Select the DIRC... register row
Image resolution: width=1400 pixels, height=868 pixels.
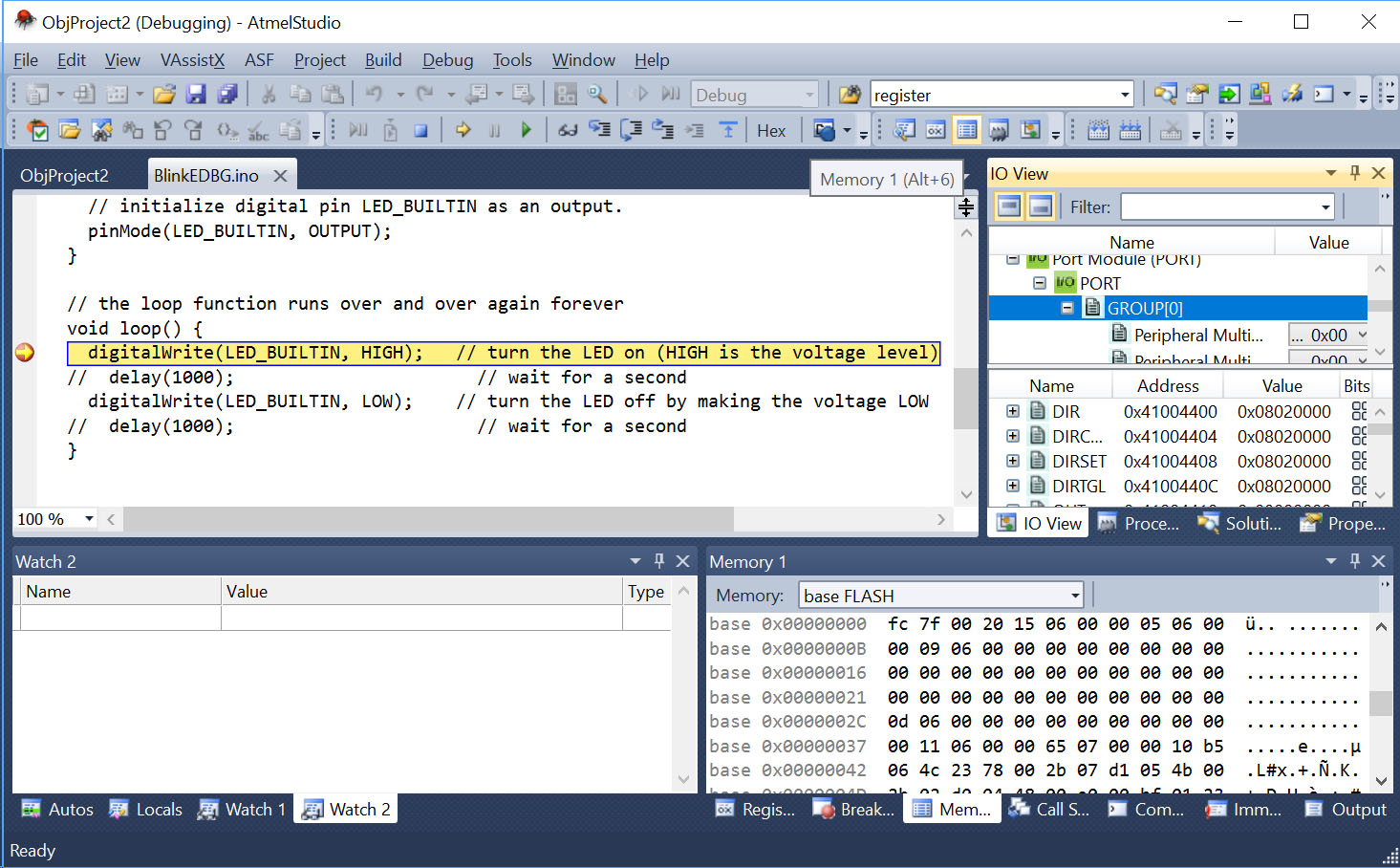pos(1179,436)
